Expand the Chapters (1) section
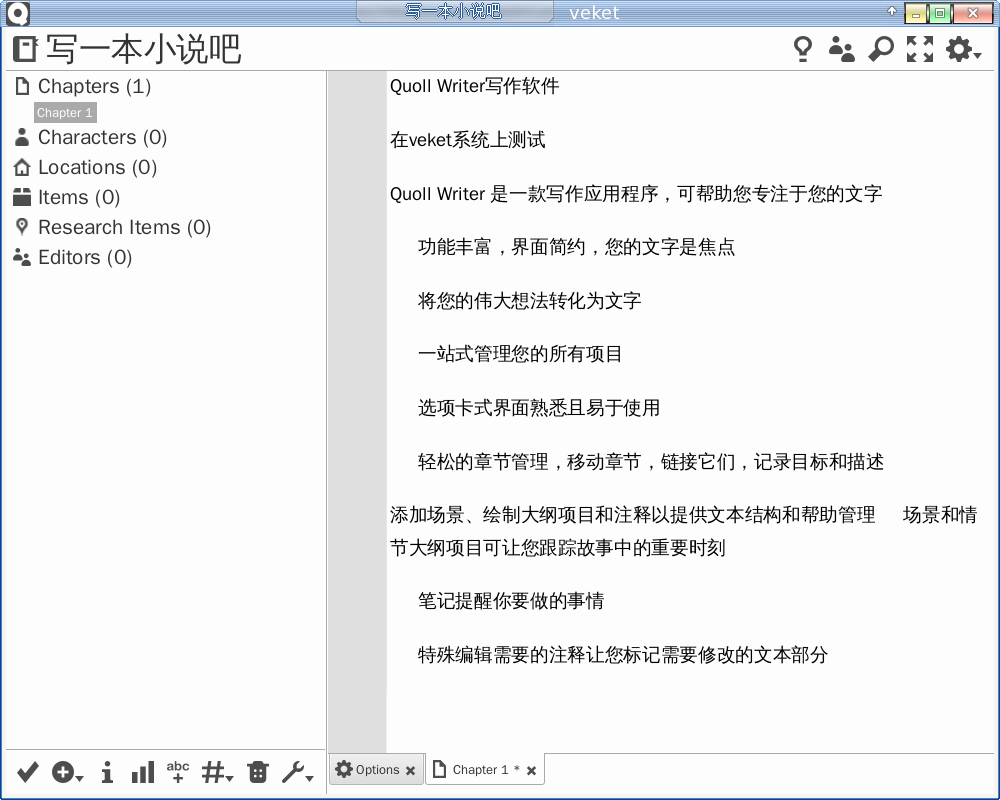 94,86
